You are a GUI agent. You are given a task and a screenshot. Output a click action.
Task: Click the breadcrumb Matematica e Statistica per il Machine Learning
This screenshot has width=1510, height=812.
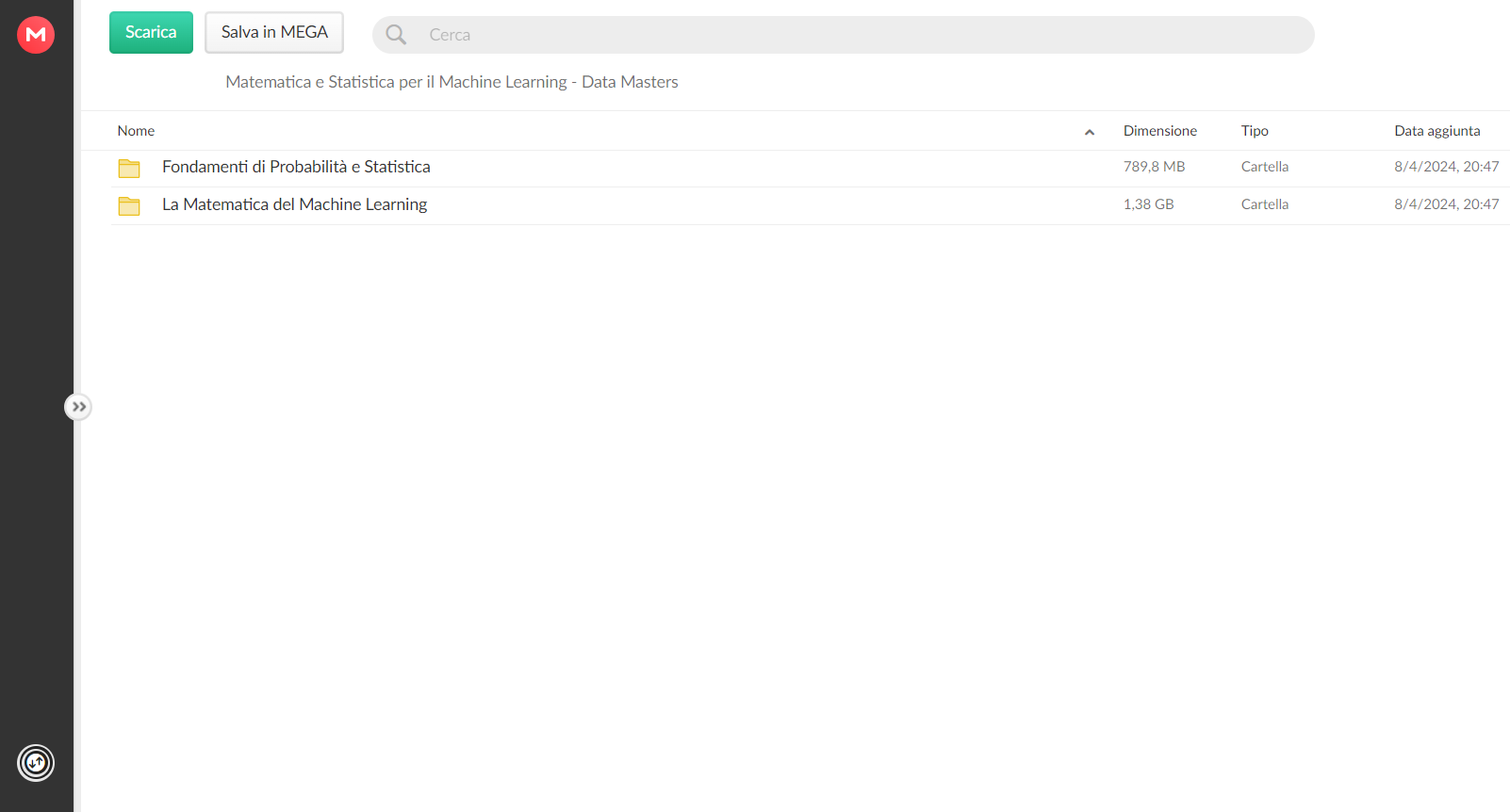451,82
